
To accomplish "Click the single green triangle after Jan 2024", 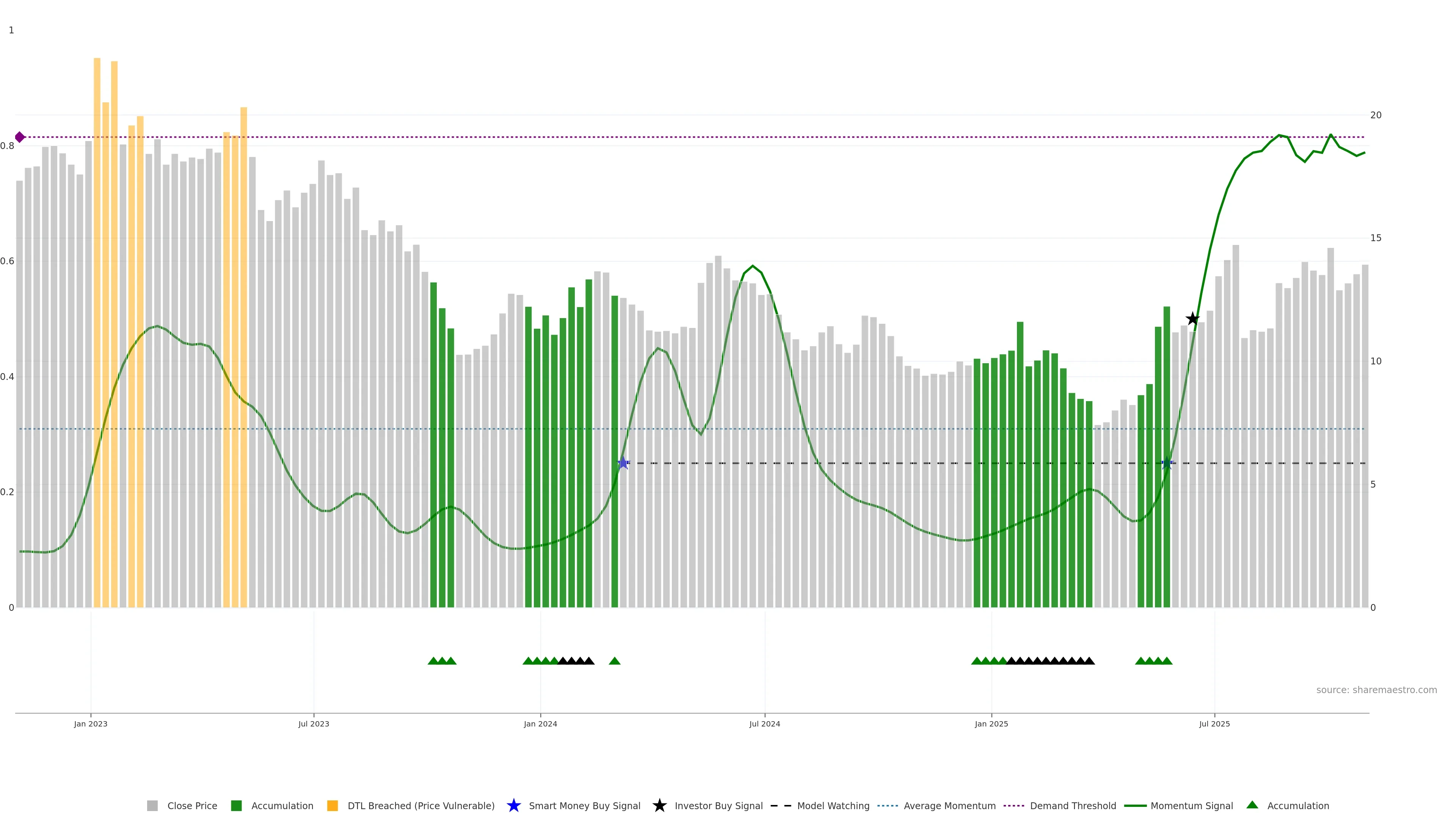I will click(614, 661).
